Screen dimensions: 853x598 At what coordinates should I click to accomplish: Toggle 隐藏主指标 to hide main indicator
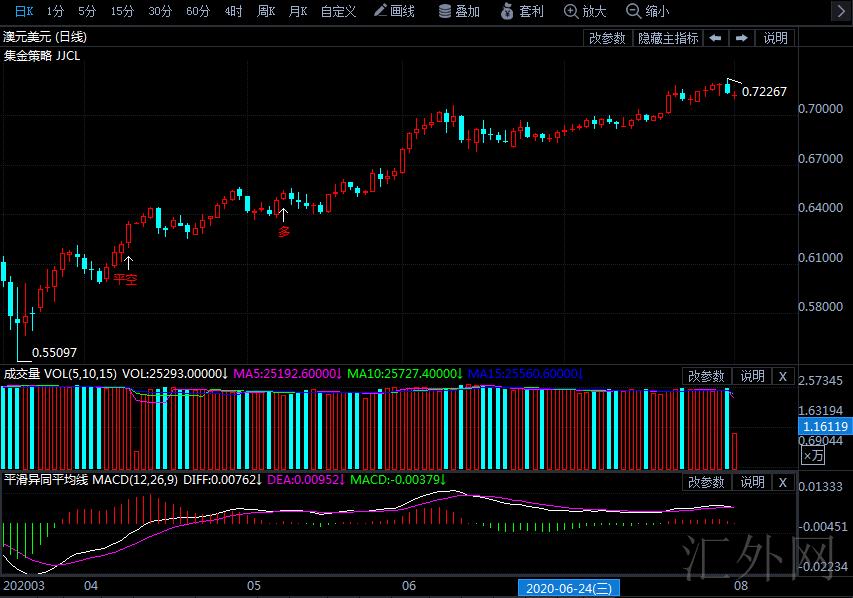(x=668, y=38)
